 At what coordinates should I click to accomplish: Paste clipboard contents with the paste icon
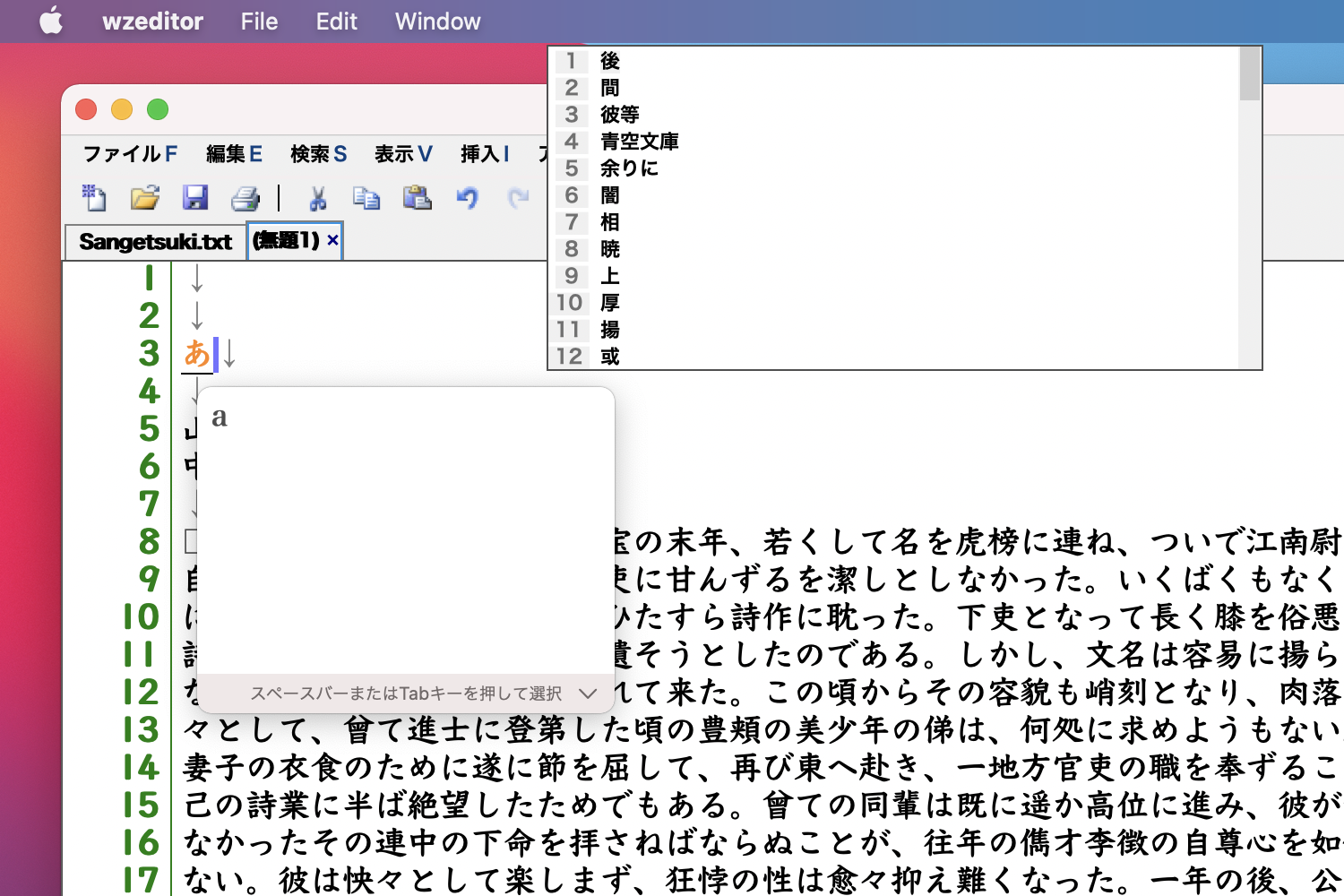click(416, 198)
